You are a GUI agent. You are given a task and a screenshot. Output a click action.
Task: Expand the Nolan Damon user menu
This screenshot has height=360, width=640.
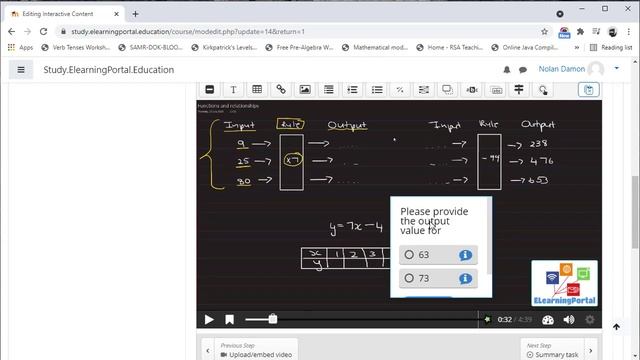pos(617,69)
